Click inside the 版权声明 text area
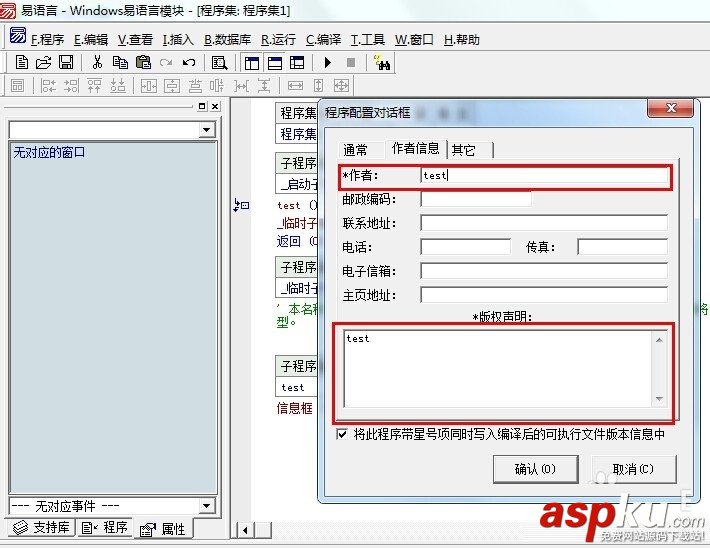710x548 pixels. tap(497, 369)
